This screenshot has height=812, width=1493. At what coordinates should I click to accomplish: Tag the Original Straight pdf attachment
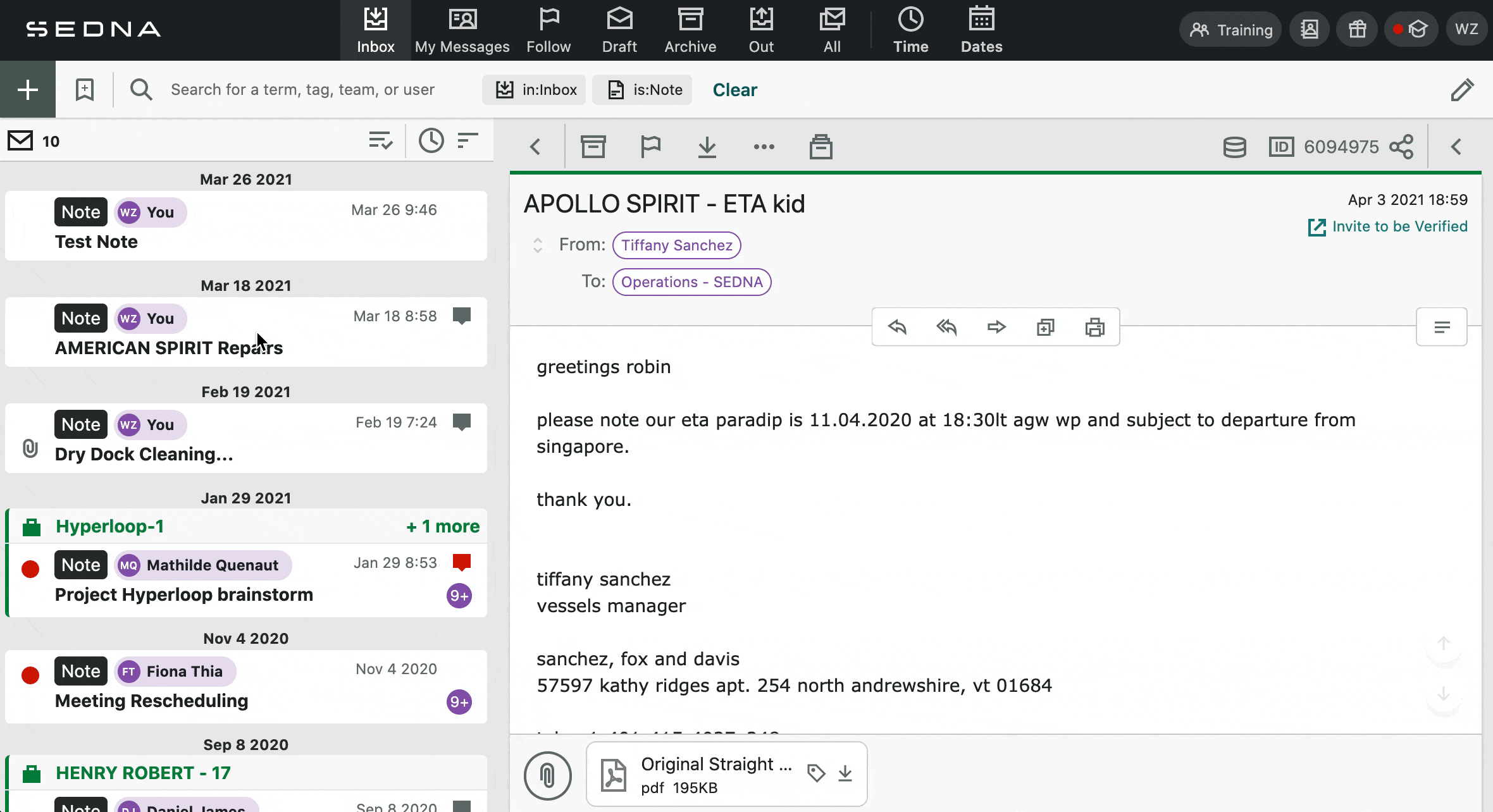[x=816, y=773]
